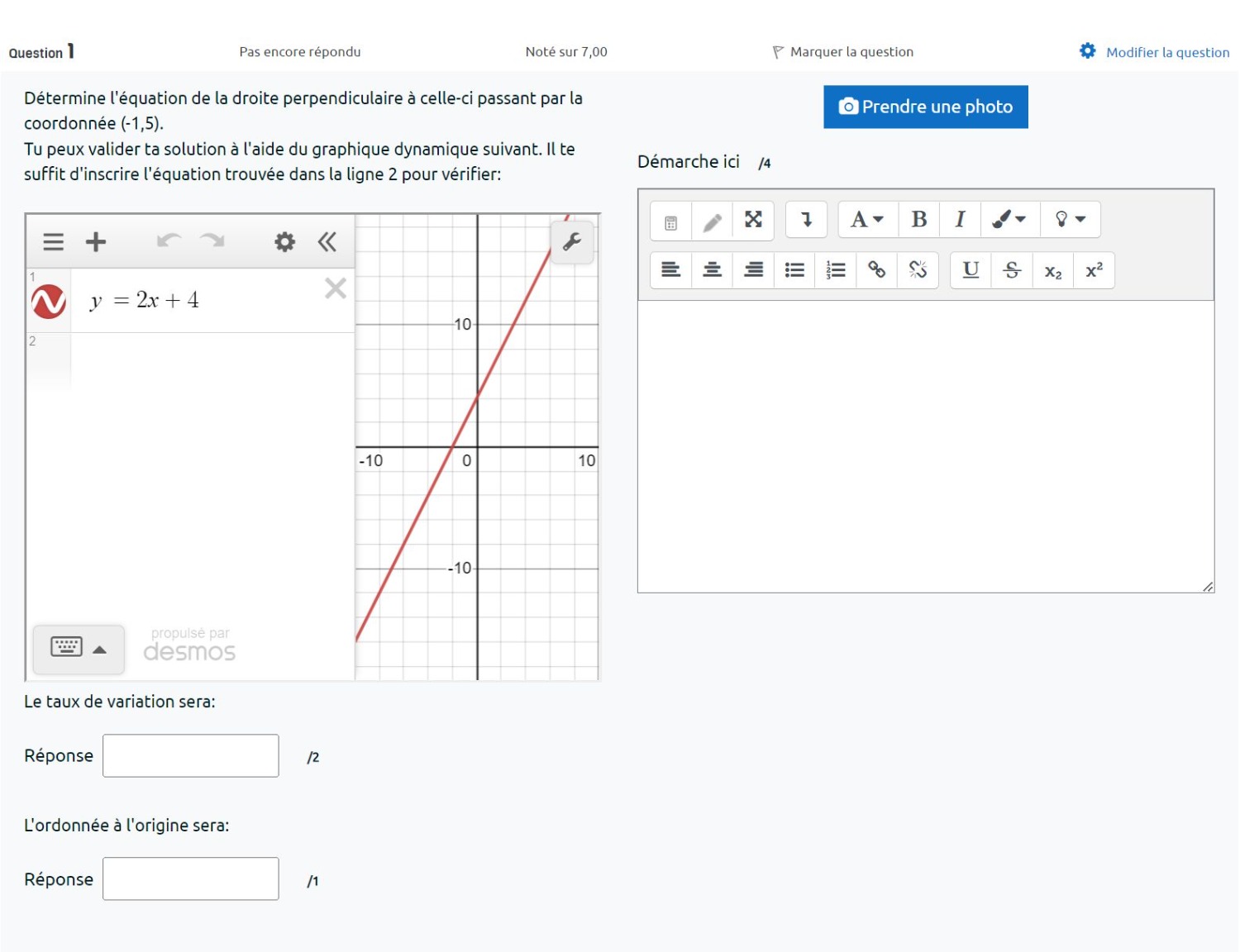The height and width of the screenshot is (952, 1240).
Task: Open the lightbulb highlight color dropdown
Action: 1070,220
